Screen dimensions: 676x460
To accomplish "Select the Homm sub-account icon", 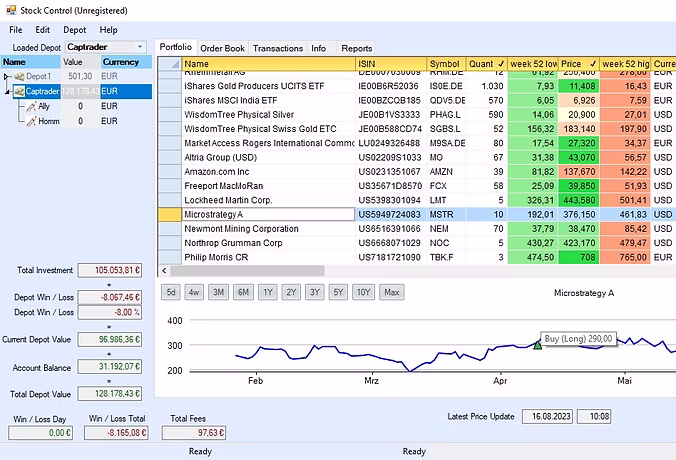I will [x=29, y=121].
